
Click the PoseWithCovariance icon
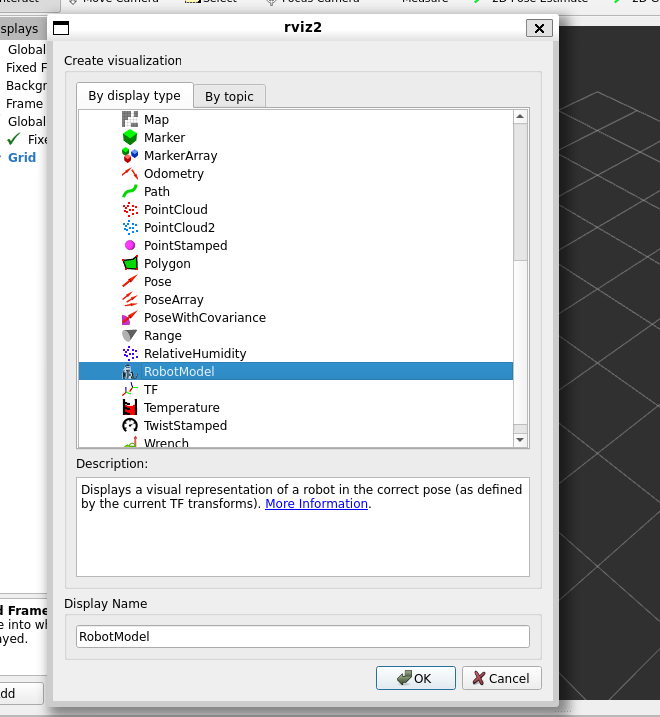(130, 317)
